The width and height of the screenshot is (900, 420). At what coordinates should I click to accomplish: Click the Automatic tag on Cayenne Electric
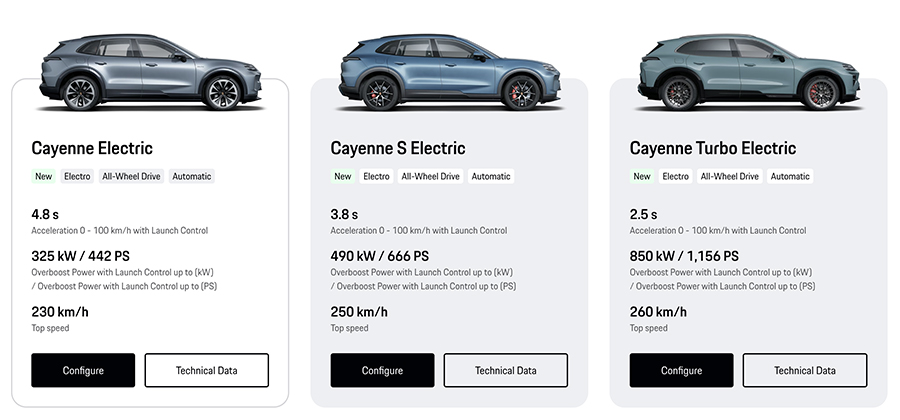click(192, 177)
